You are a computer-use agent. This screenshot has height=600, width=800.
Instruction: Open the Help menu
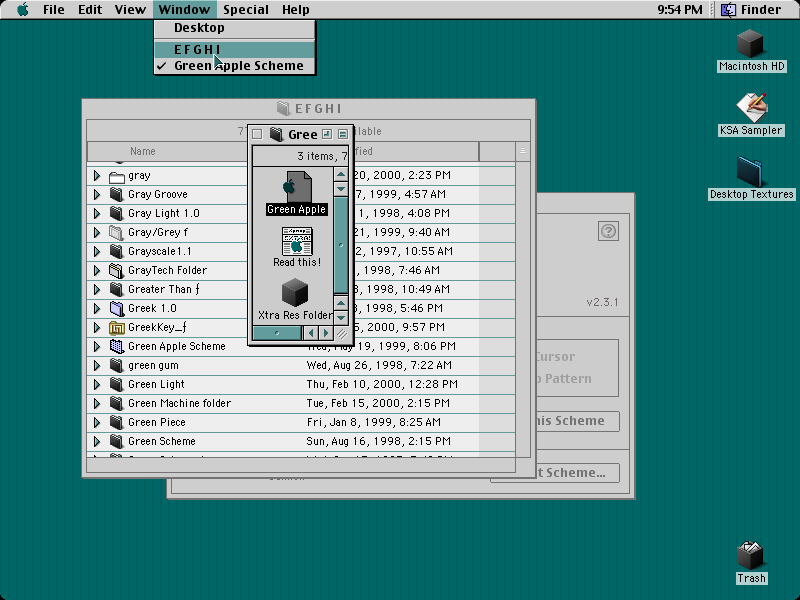[x=296, y=9]
